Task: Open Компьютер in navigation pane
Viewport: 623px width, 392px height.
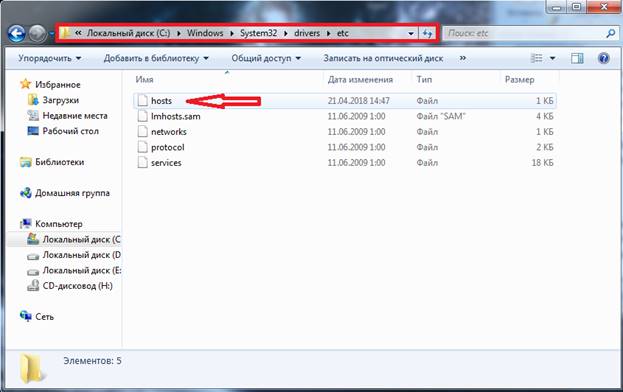Action: coord(59,224)
